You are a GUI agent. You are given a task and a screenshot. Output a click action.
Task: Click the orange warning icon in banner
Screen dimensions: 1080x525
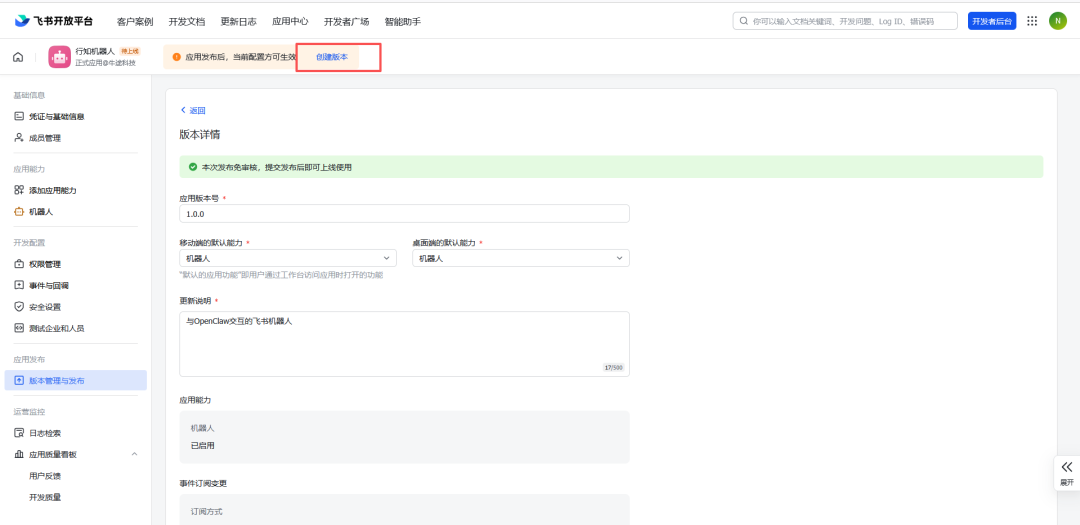tap(177, 57)
